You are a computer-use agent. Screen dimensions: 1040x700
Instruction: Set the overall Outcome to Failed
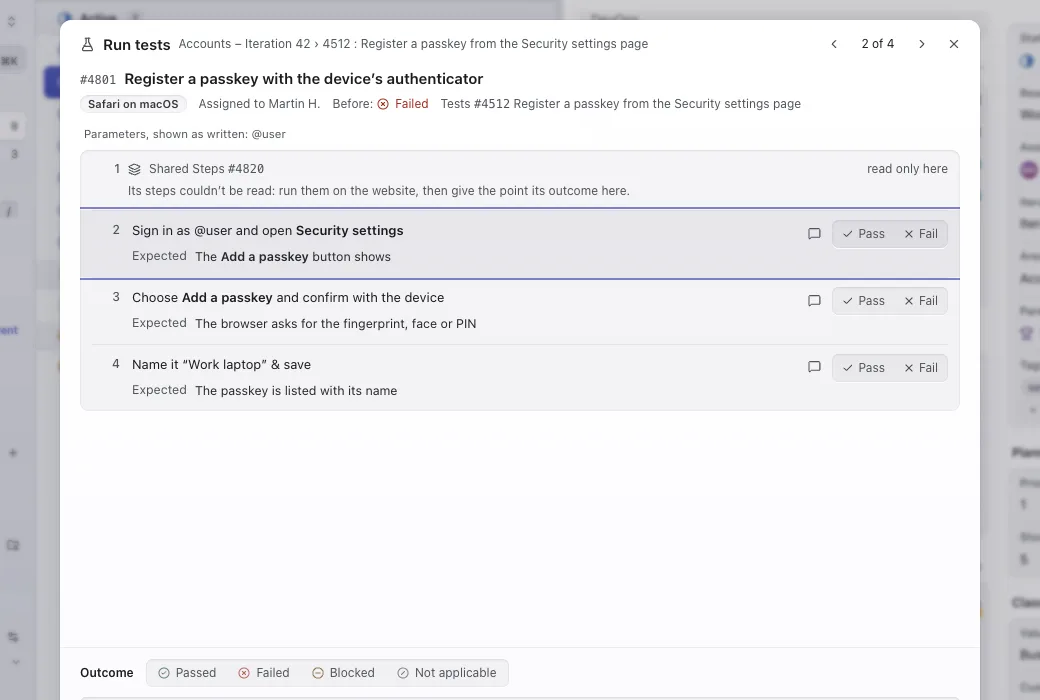pos(263,673)
